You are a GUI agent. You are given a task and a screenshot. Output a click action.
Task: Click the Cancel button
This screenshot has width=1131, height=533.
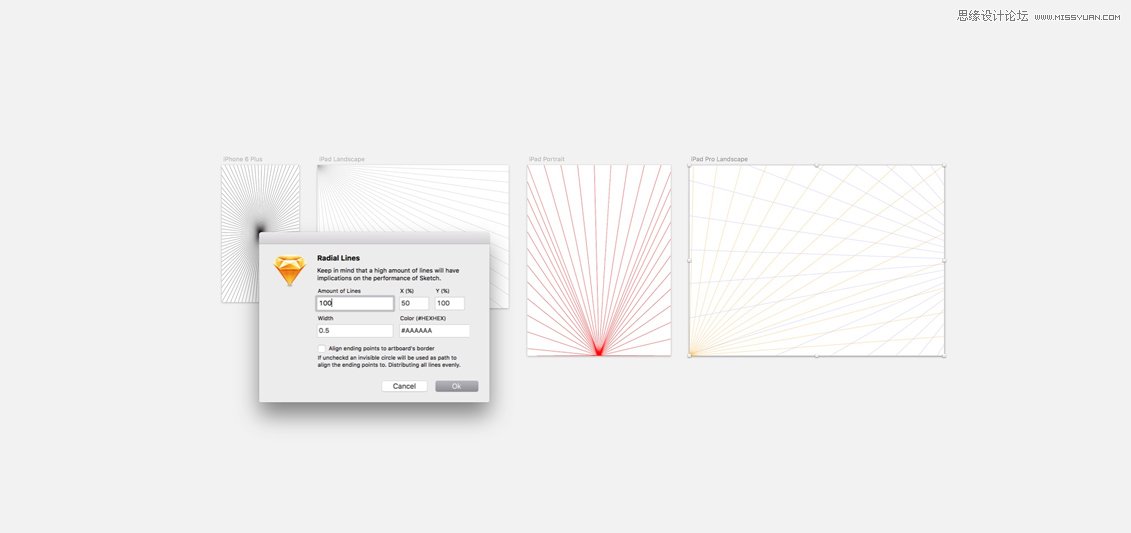point(404,387)
